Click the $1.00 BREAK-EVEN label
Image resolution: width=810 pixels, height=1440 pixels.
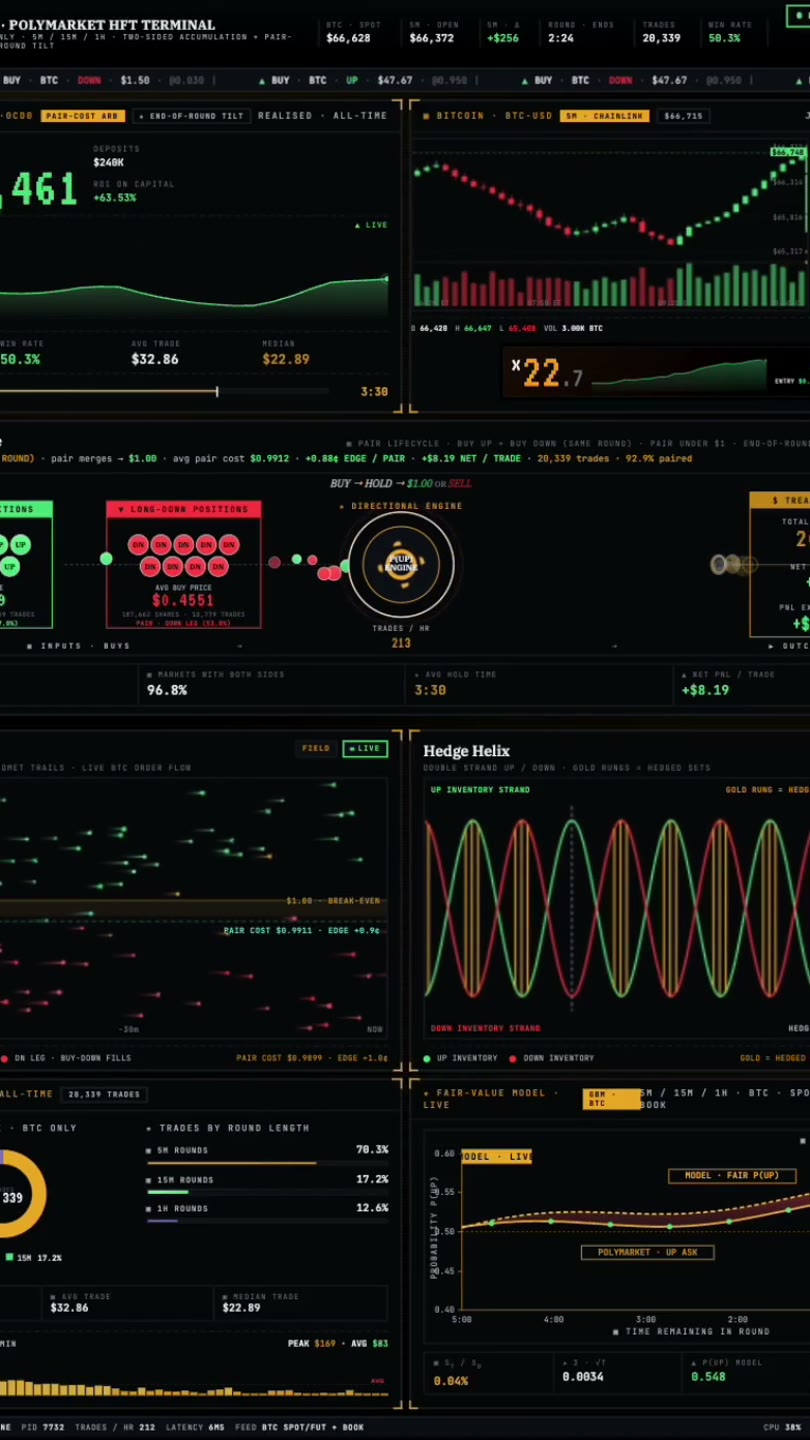tap(333, 901)
